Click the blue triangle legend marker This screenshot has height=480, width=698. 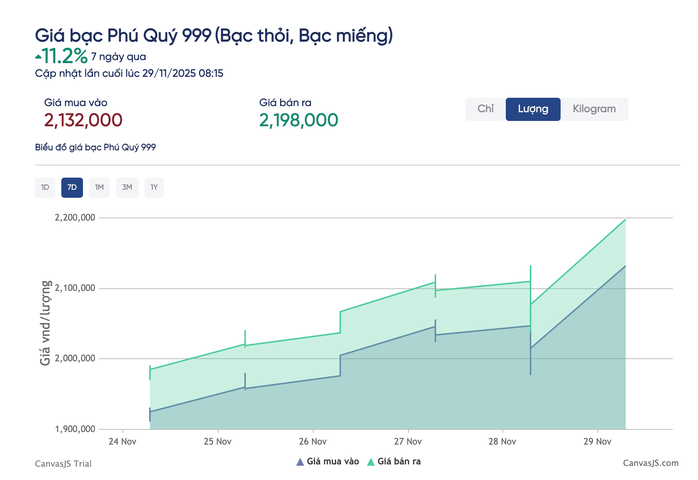(x=299, y=462)
